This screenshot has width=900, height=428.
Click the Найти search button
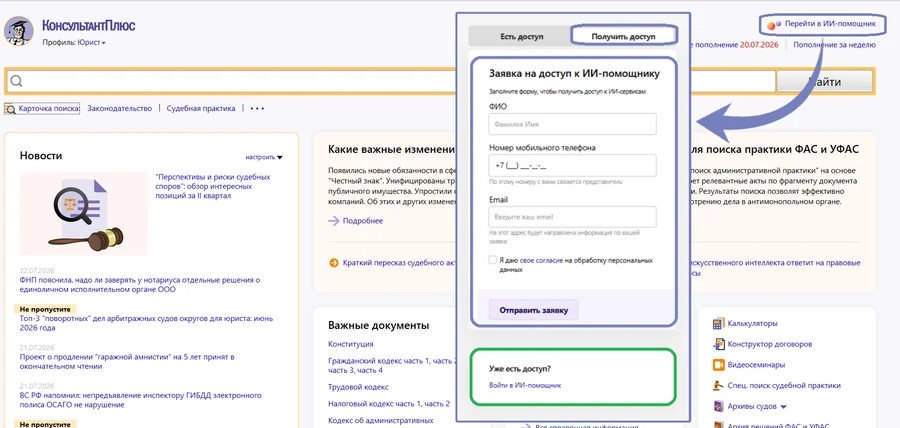coord(825,81)
